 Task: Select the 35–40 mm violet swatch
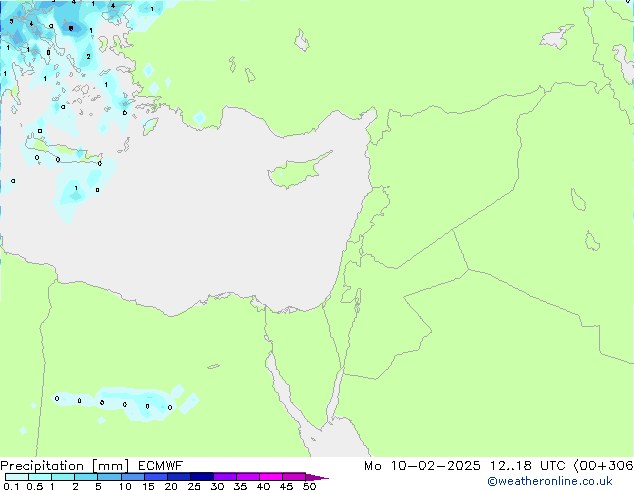point(248,477)
